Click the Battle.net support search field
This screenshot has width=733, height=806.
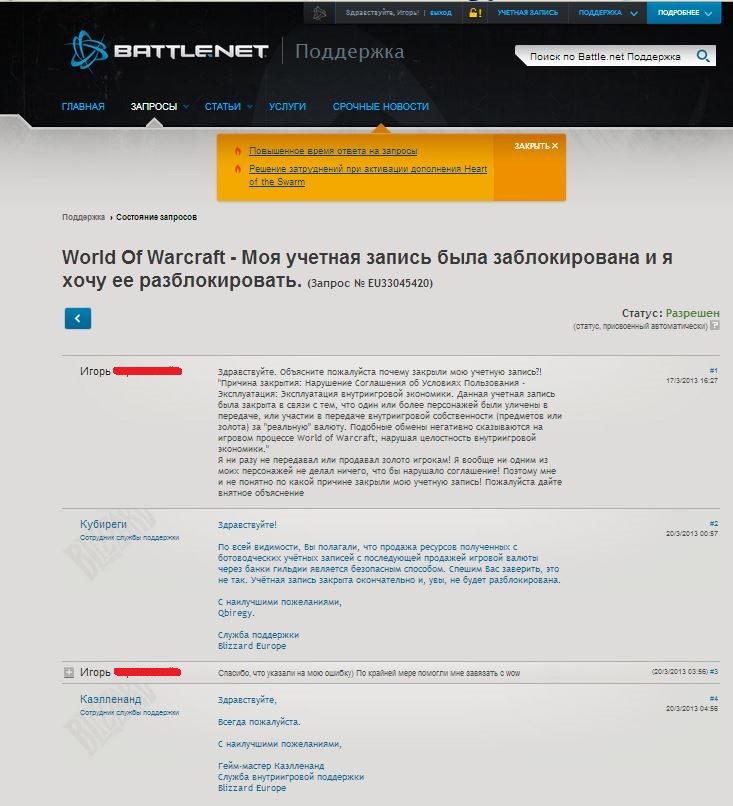(605, 57)
